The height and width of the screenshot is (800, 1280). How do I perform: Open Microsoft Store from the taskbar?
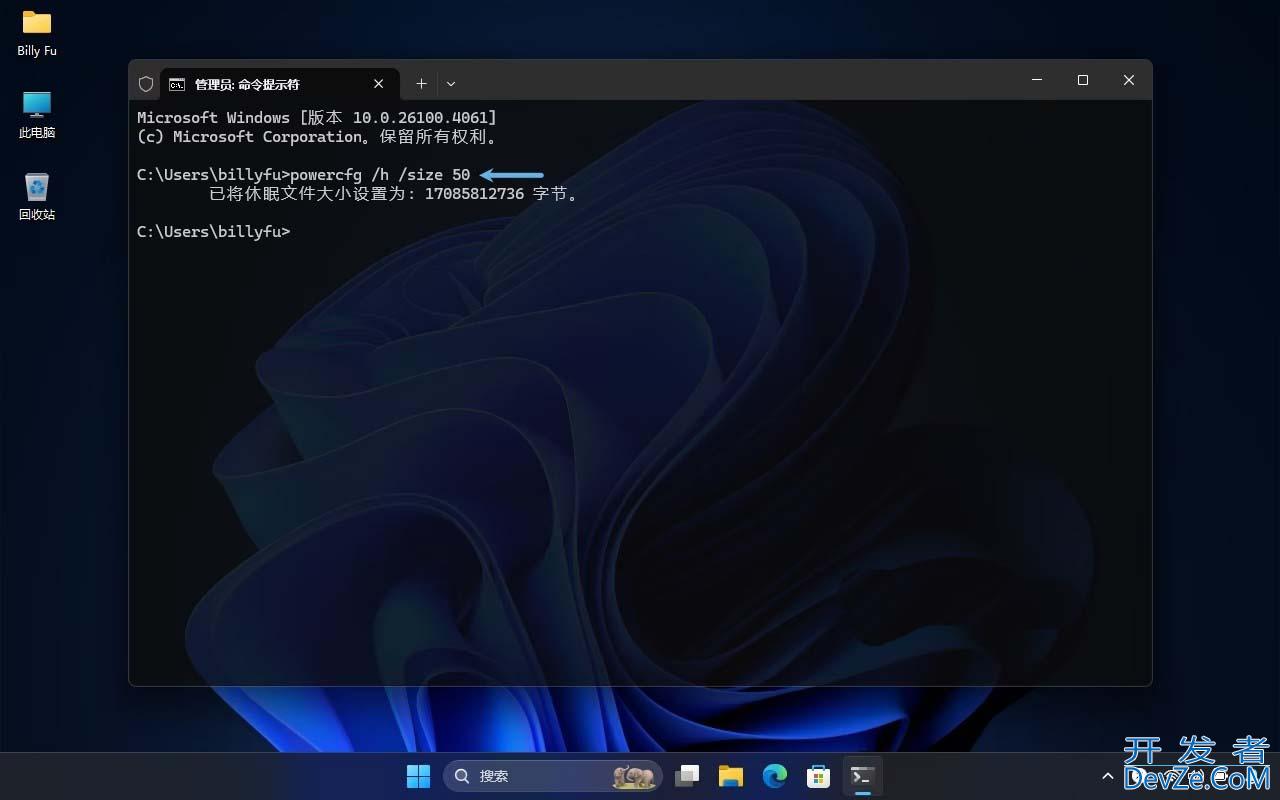point(819,776)
